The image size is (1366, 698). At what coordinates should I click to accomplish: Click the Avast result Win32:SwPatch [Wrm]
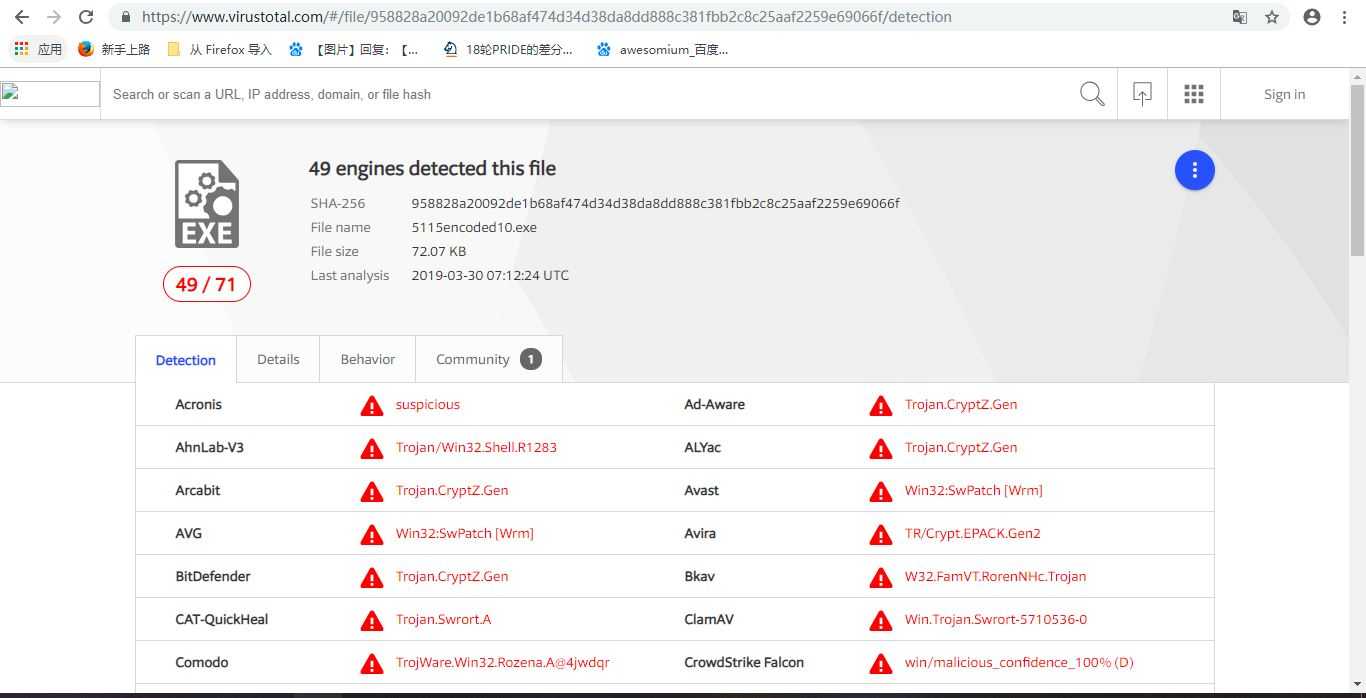pos(974,490)
